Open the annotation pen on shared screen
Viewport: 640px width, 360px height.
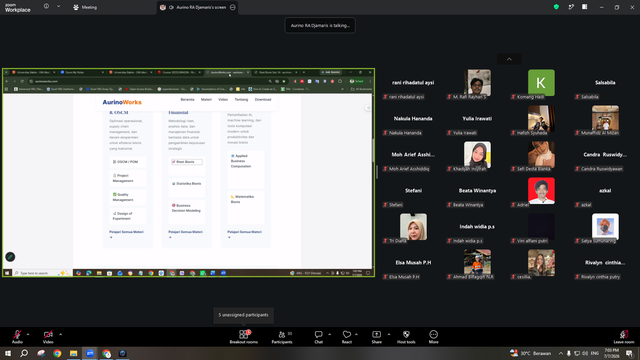pyautogui.click(x=10, y=257)
